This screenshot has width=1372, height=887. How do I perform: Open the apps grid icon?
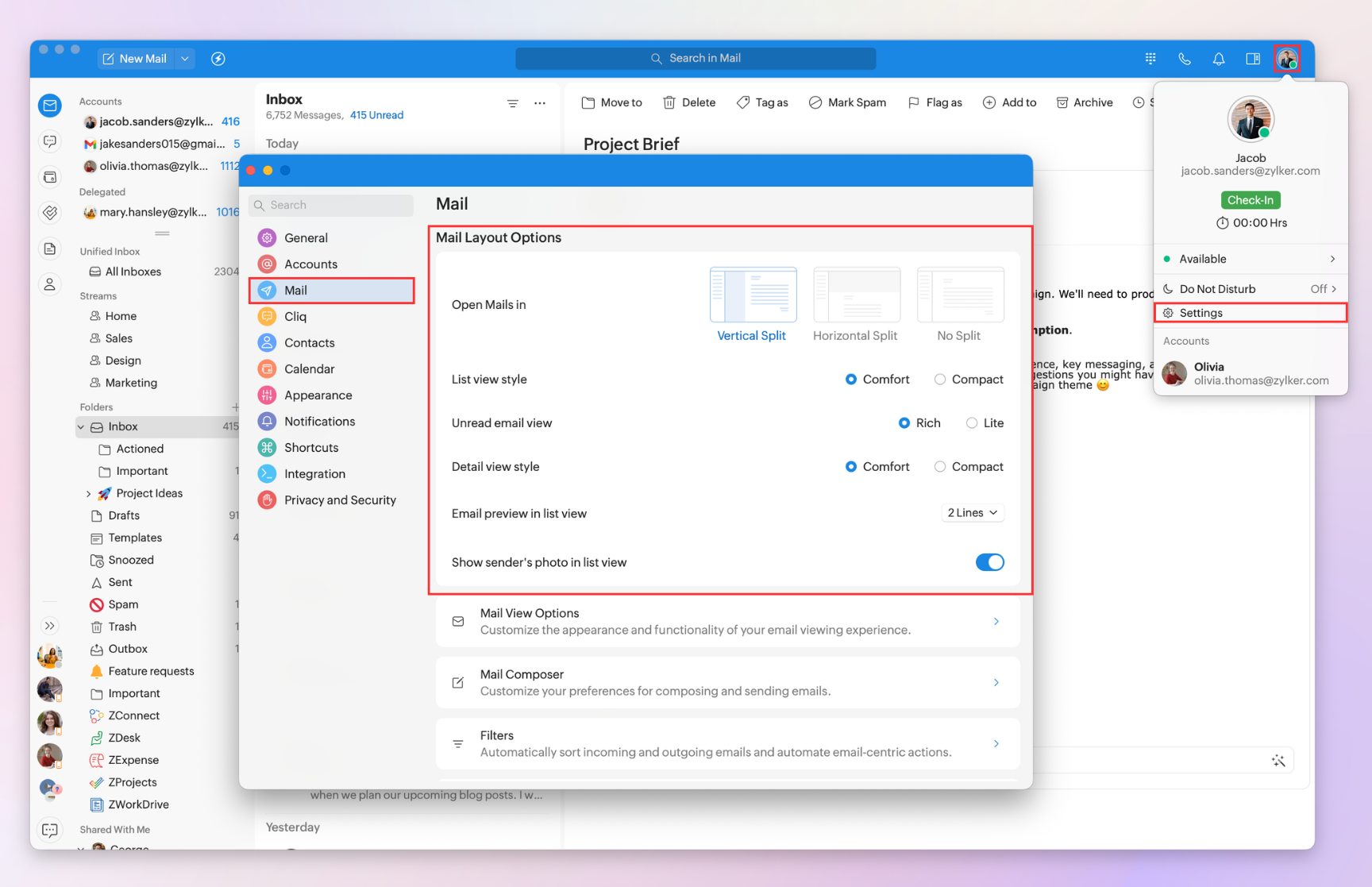[1150, 59]
